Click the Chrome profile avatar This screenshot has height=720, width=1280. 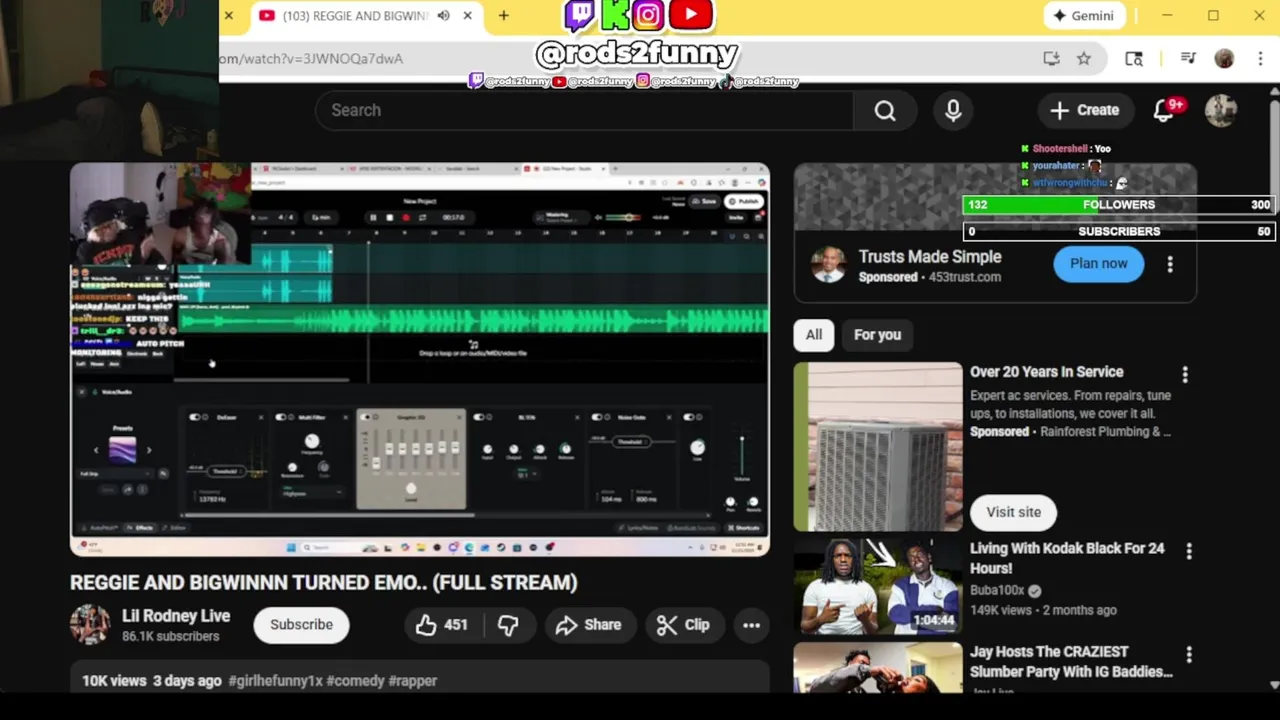coord(1224,59)
